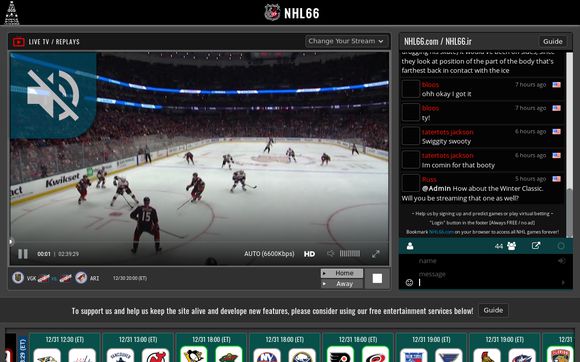The width and height of the screenshot is (580, 362).
Task: Open the AUTO (6600Kbps) quality selector
Action: tap(269, 254)
